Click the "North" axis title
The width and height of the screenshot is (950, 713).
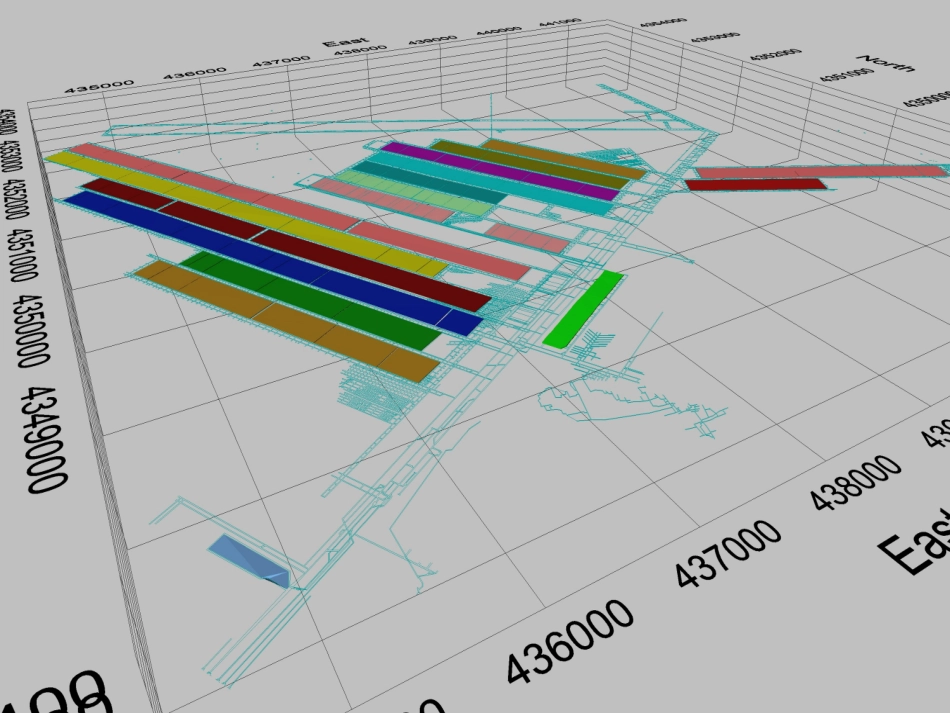(x=885, y=63)
